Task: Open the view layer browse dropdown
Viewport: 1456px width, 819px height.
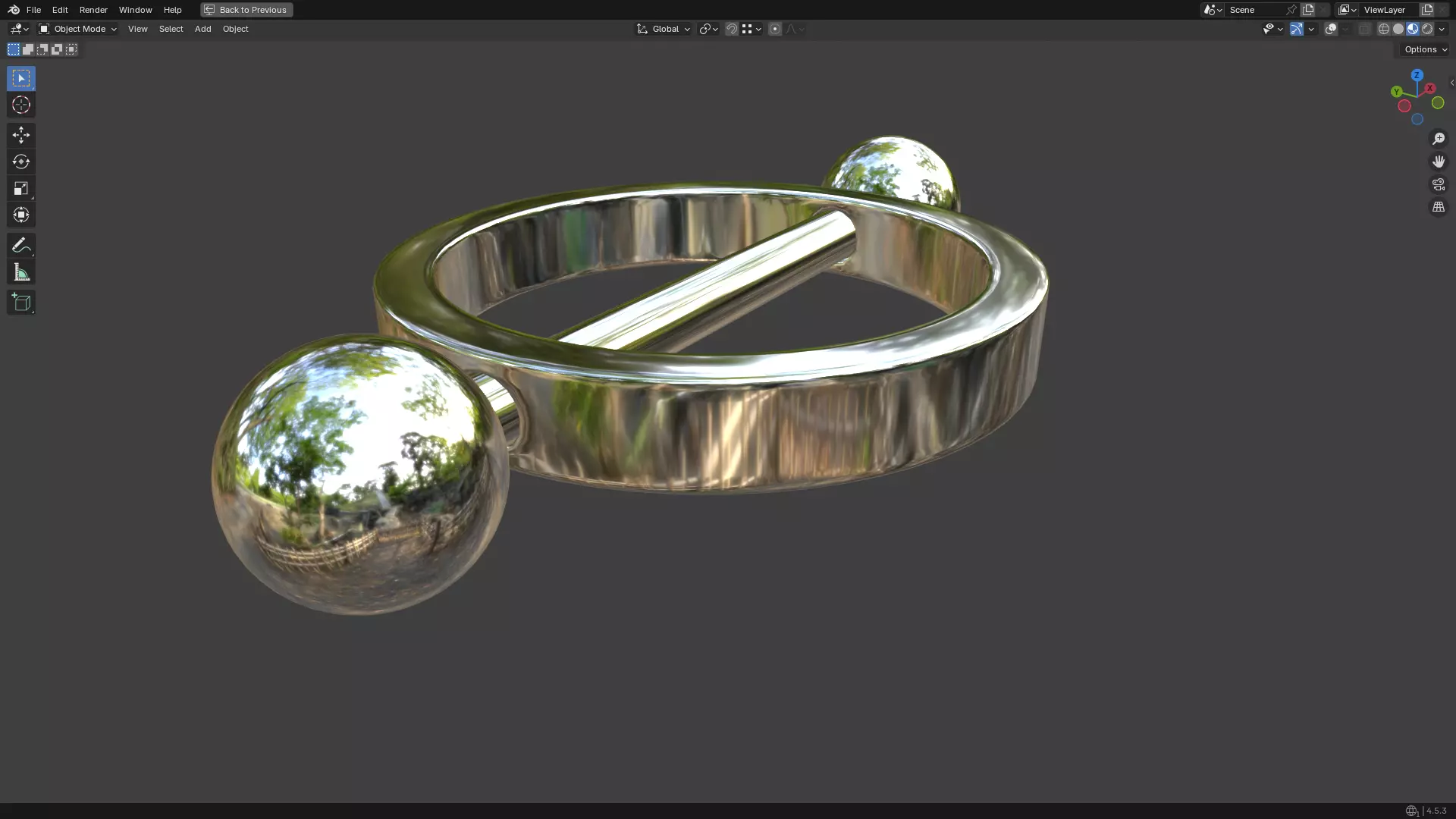Action: (x=1348, y=10)
